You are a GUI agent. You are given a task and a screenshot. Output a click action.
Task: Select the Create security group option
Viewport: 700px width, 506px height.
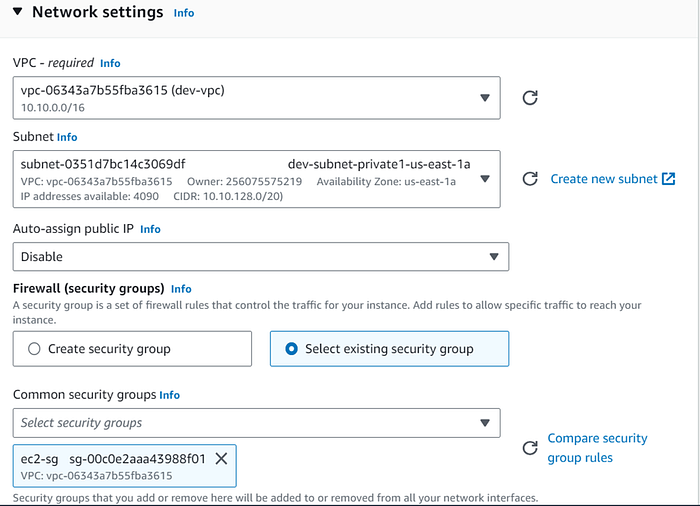pos(34,349)
